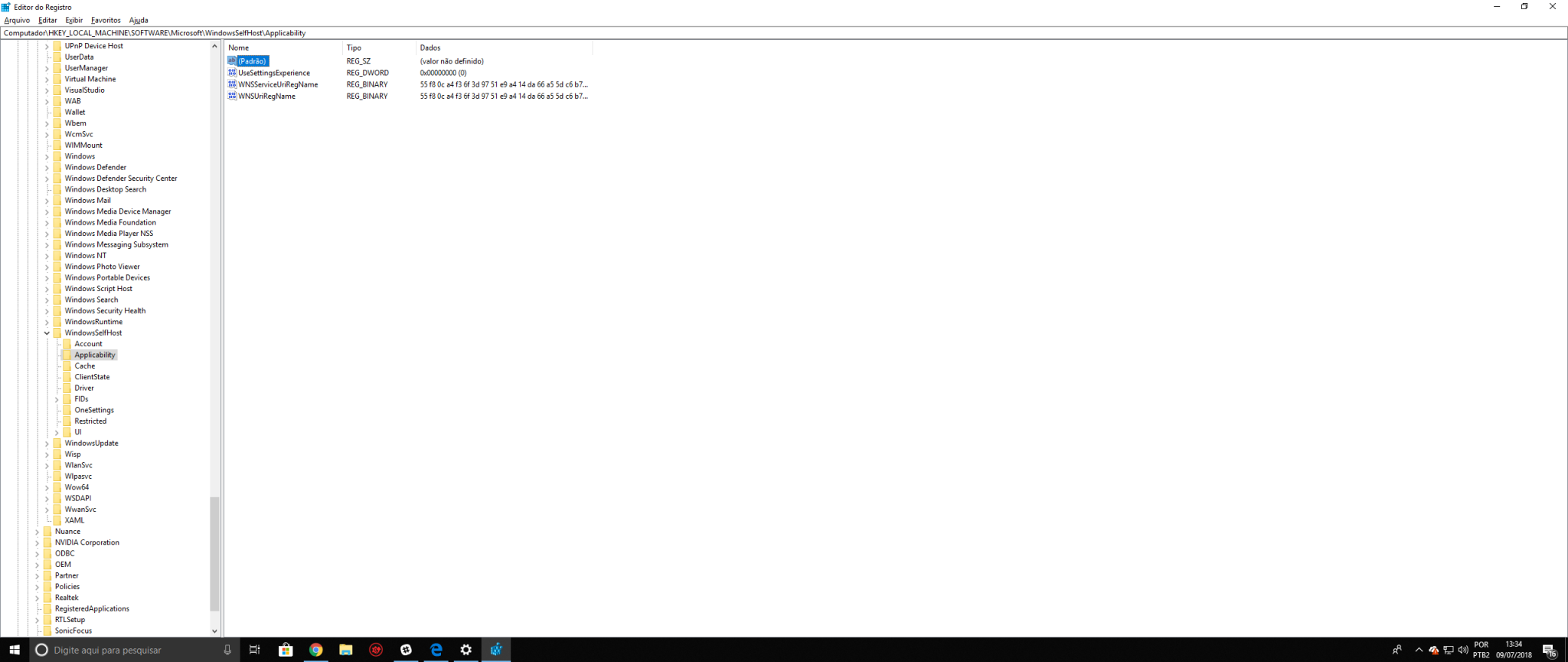The height and width of the screenshot is (662, 1568).
Task: Click the volume speaker tray icon
Action: 1463,650
